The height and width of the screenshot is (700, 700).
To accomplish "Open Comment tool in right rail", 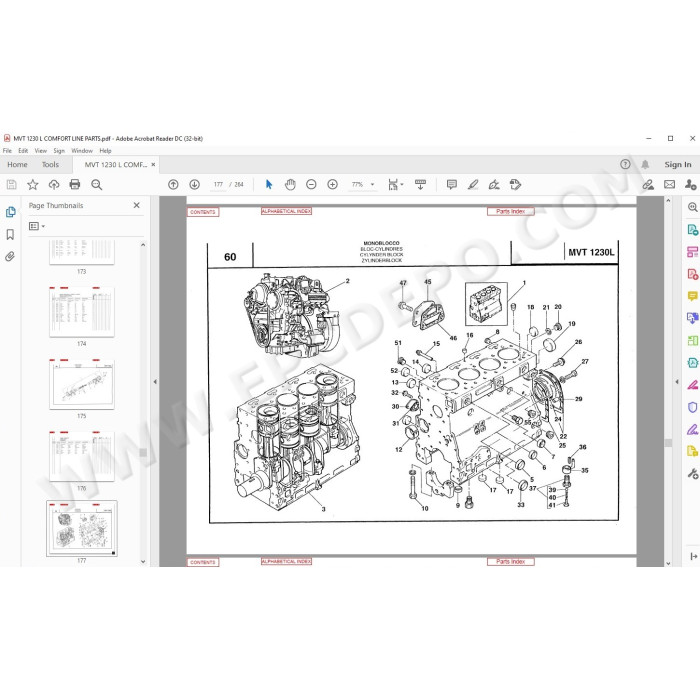I will click(x=692, y=296).
